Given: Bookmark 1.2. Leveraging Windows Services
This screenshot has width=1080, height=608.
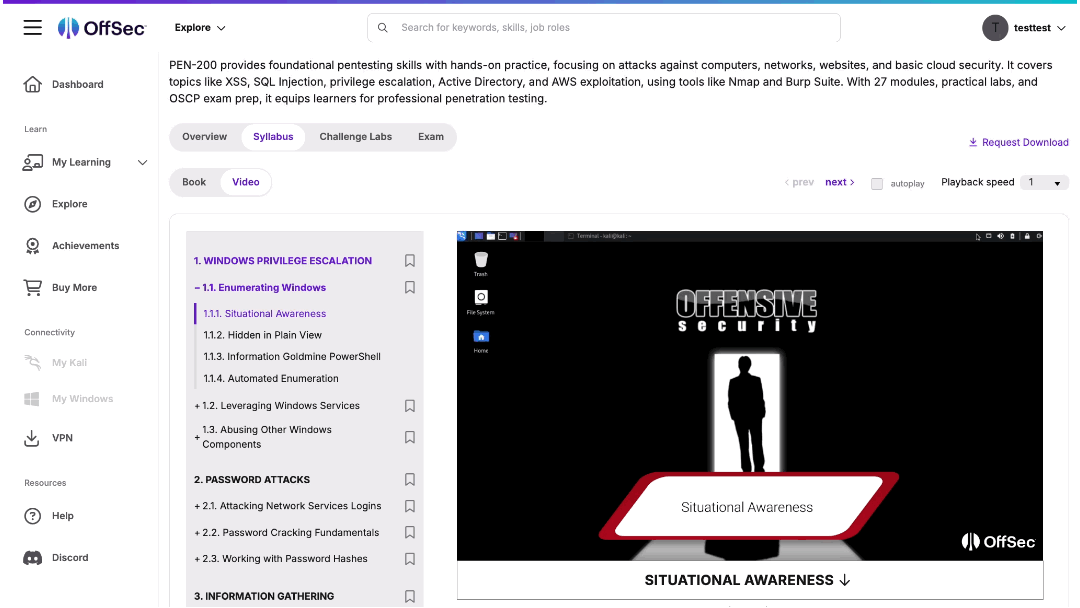Looking at the screenshot, I should [410, 406].
